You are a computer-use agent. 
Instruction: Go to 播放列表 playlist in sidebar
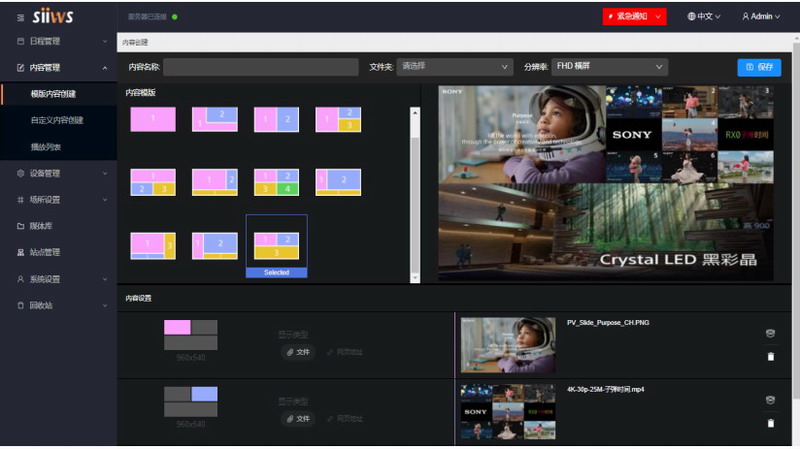46,147
